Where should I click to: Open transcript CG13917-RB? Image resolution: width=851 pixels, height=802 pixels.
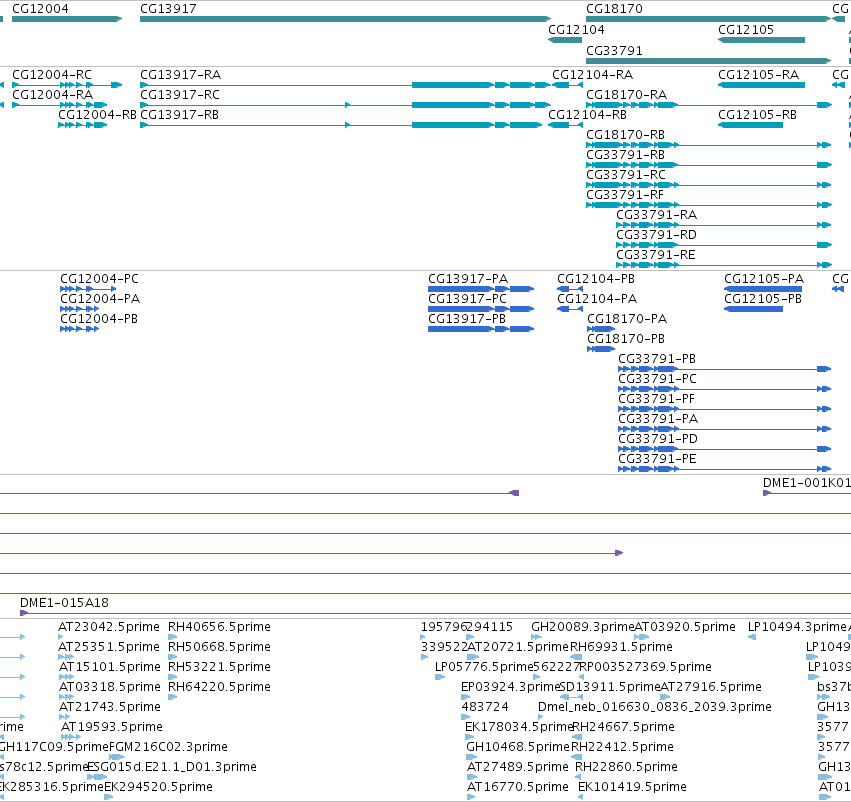(x=180, y=115)
